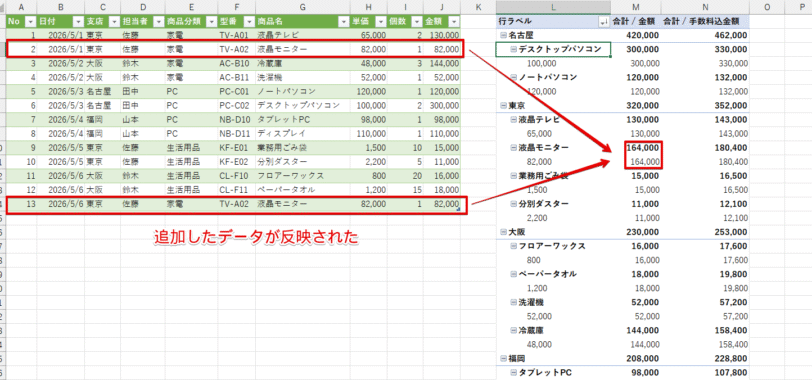Open the 支店 header filter arrow
Viewport: 812px width, 380px height.
[114, 22]
